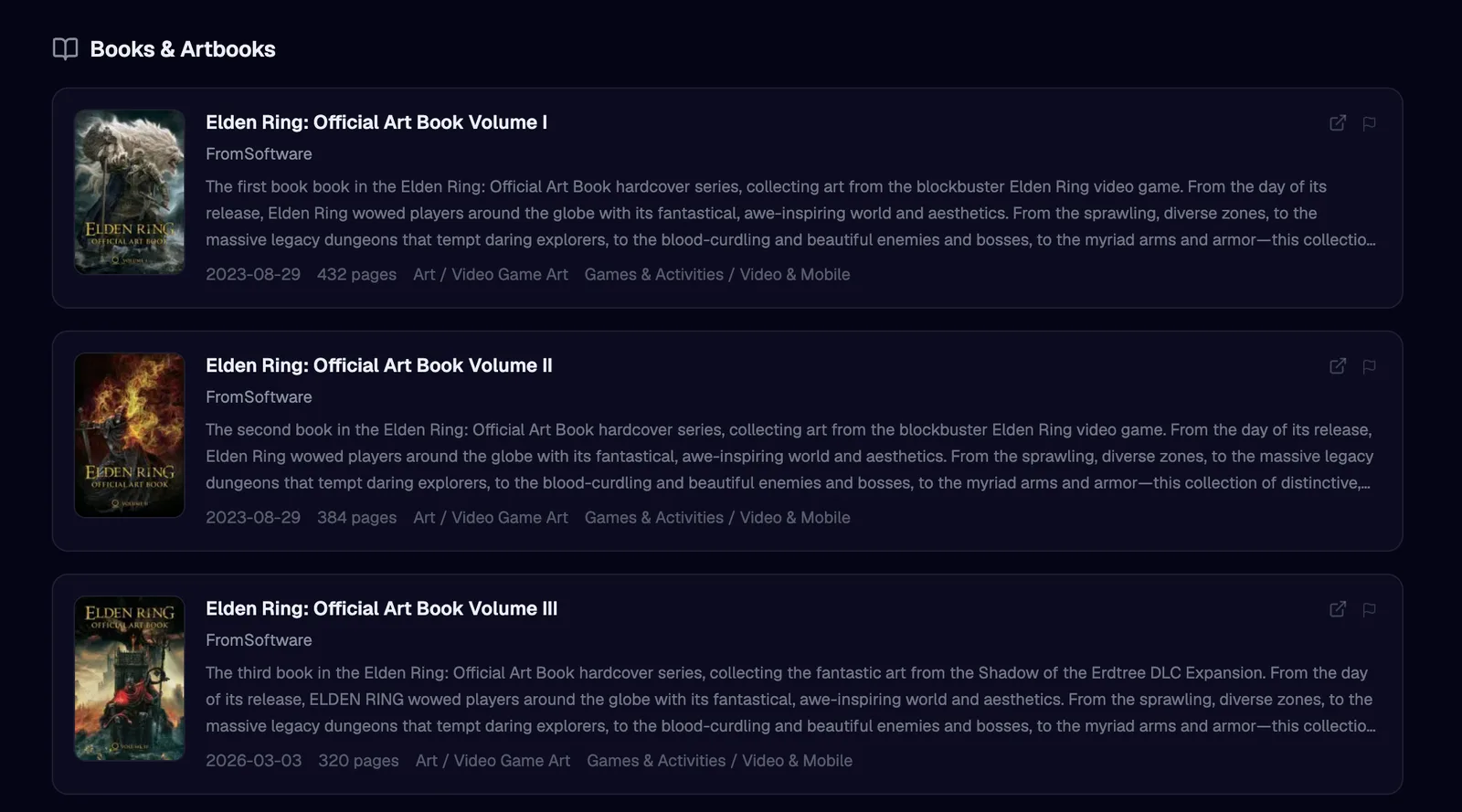This screenshot has height=812, width=1462.
Task: Open the title Elden Ring: Official Art Book Volume II
Action: point(379,365)
